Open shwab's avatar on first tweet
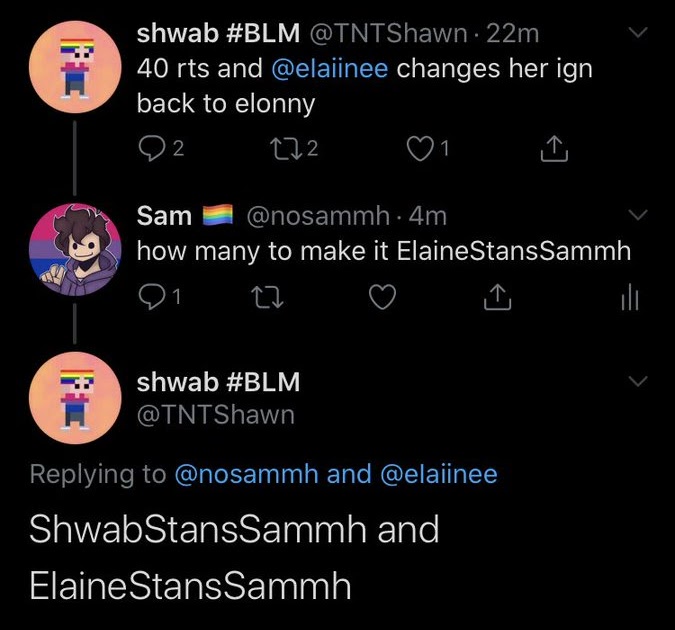The height and width of the screenshot is (630, 675). click(x=75, y=67)
